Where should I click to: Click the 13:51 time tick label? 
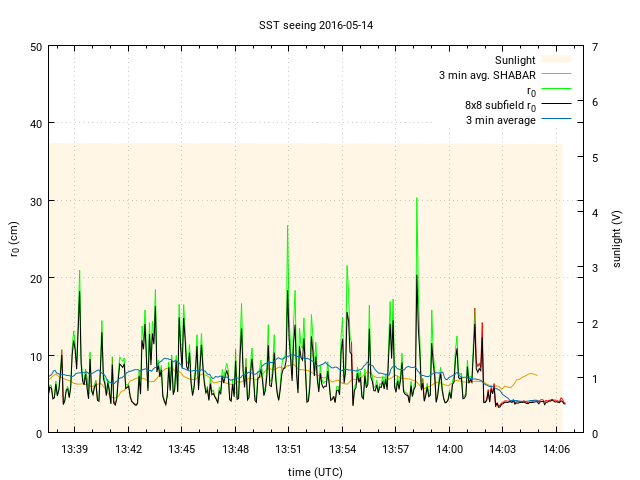click(289, 450)
